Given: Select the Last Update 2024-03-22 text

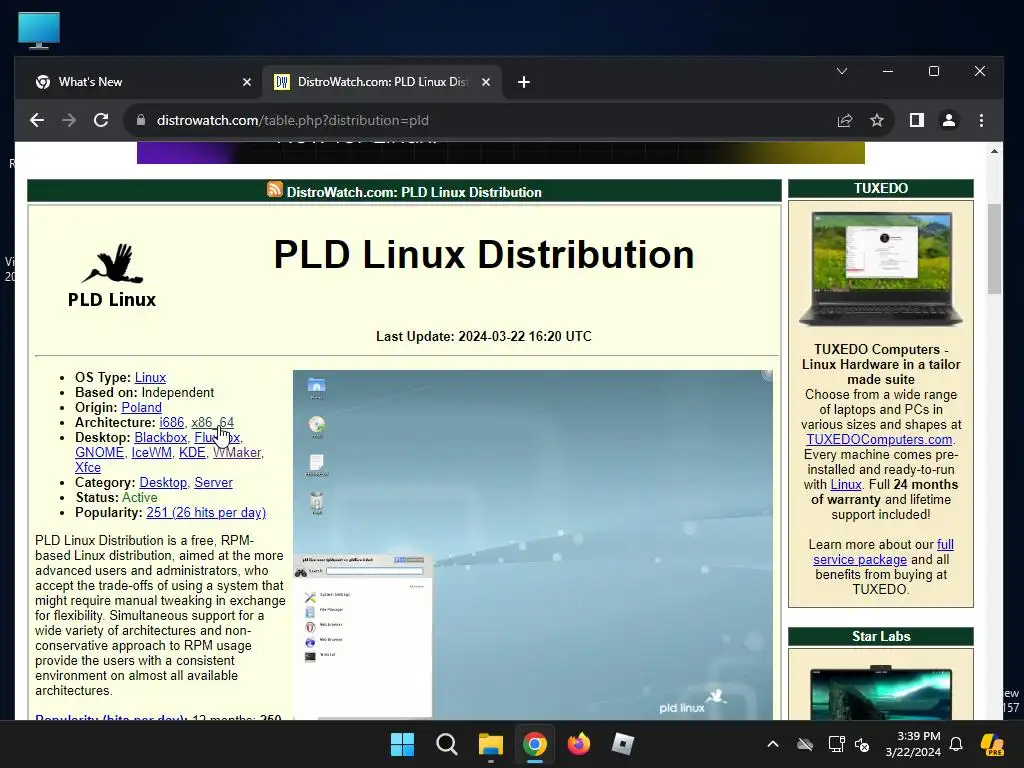Looking at the screenshot, I should (484, 336).
